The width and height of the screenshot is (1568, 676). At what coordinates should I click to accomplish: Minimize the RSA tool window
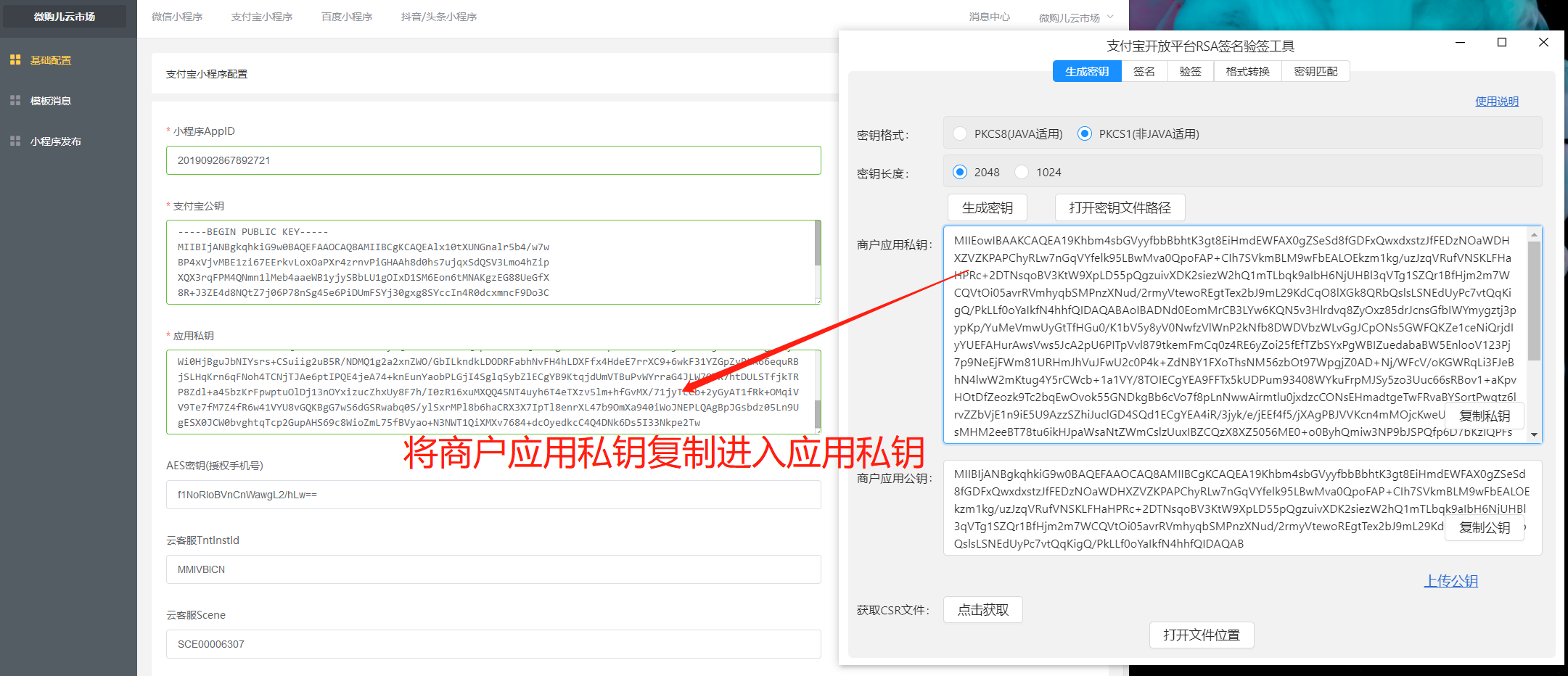pyautogui.click(x=1460, y=42)
